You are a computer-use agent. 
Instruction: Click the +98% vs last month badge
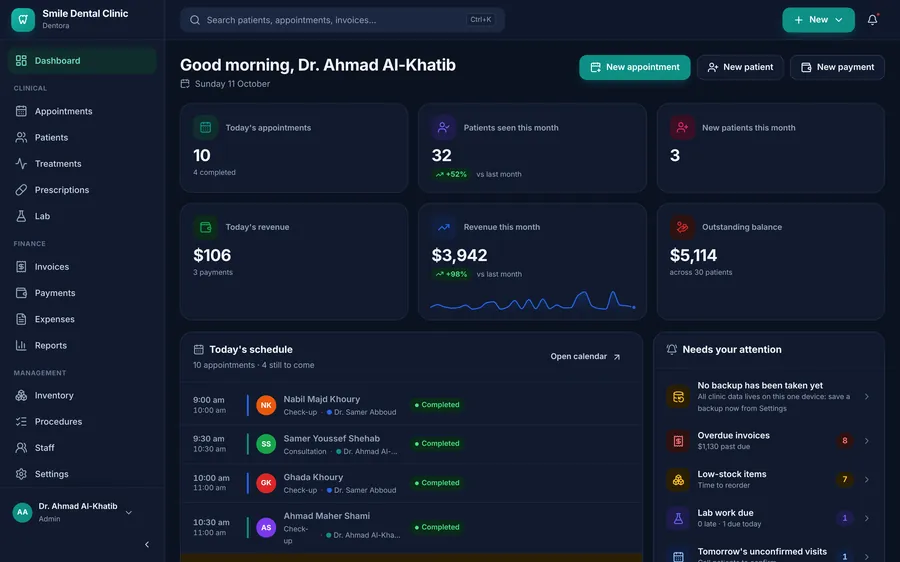point(451,274)
